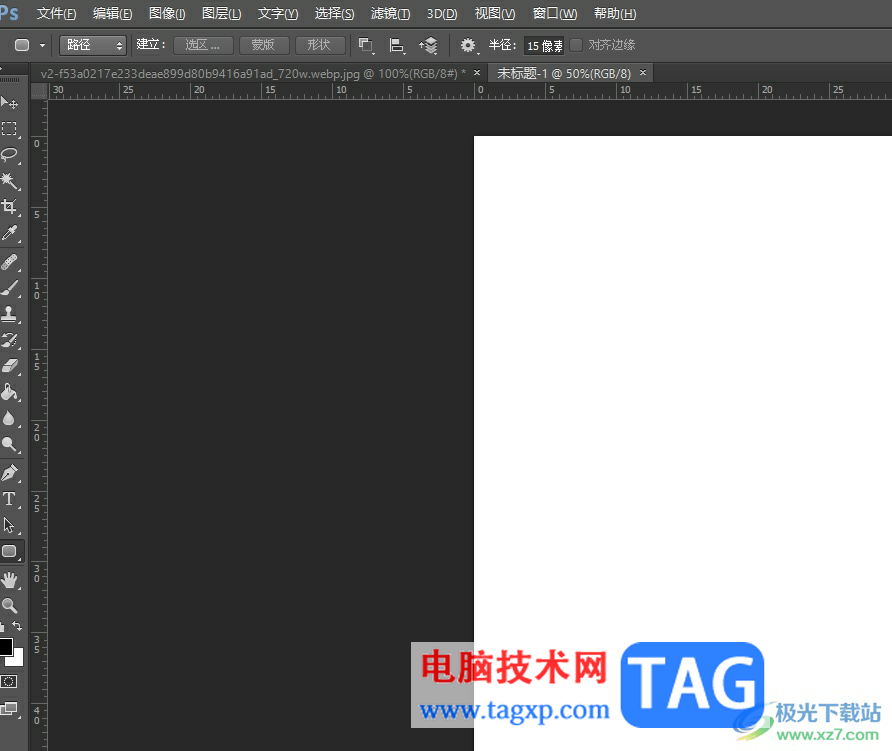Select the Healing Brush tool
892x751 pixels.
(x=9, y=262)
